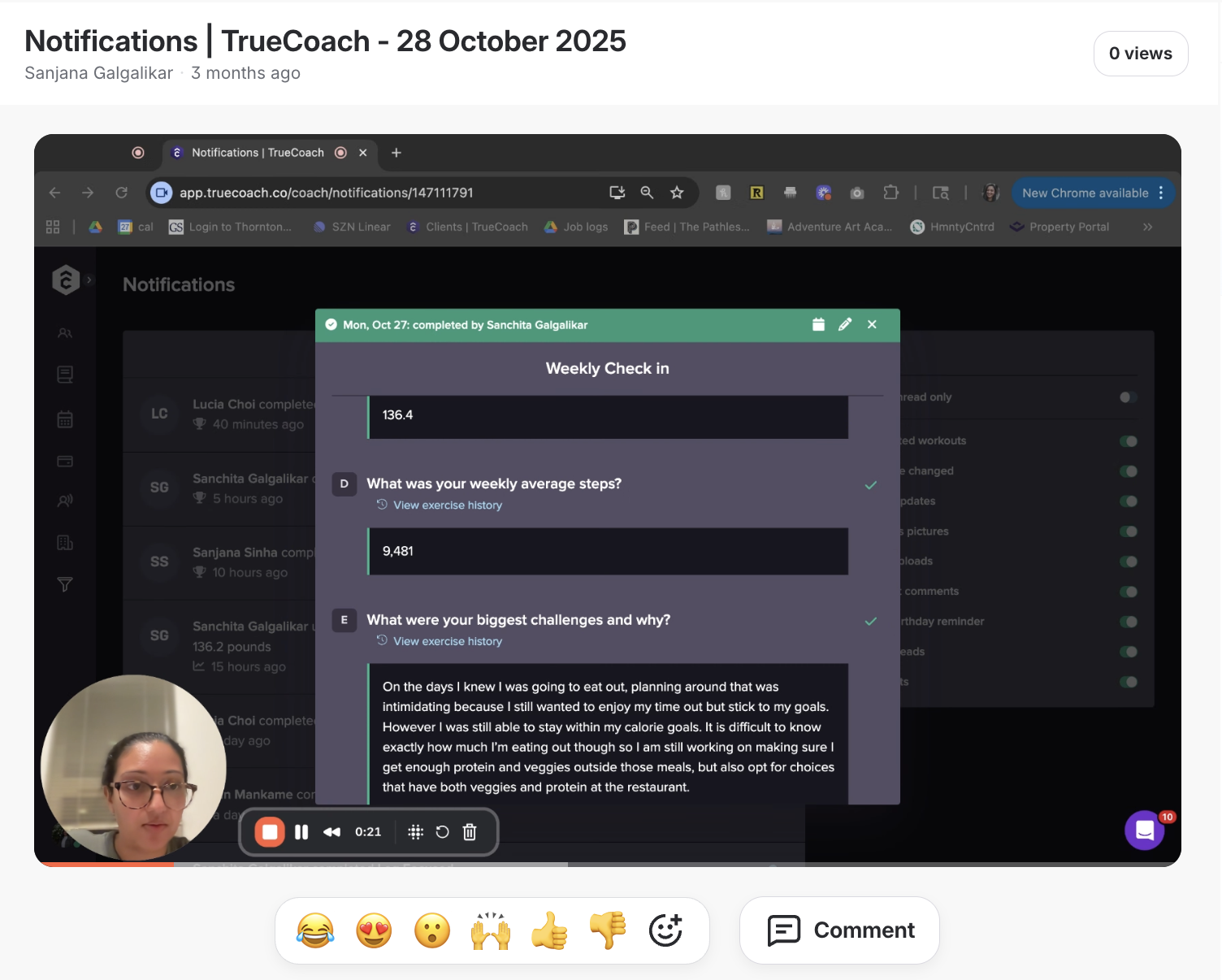Open the Intercom chat bubble
This screenshot has width=1222, height=980.
[x=1145, y=830]
